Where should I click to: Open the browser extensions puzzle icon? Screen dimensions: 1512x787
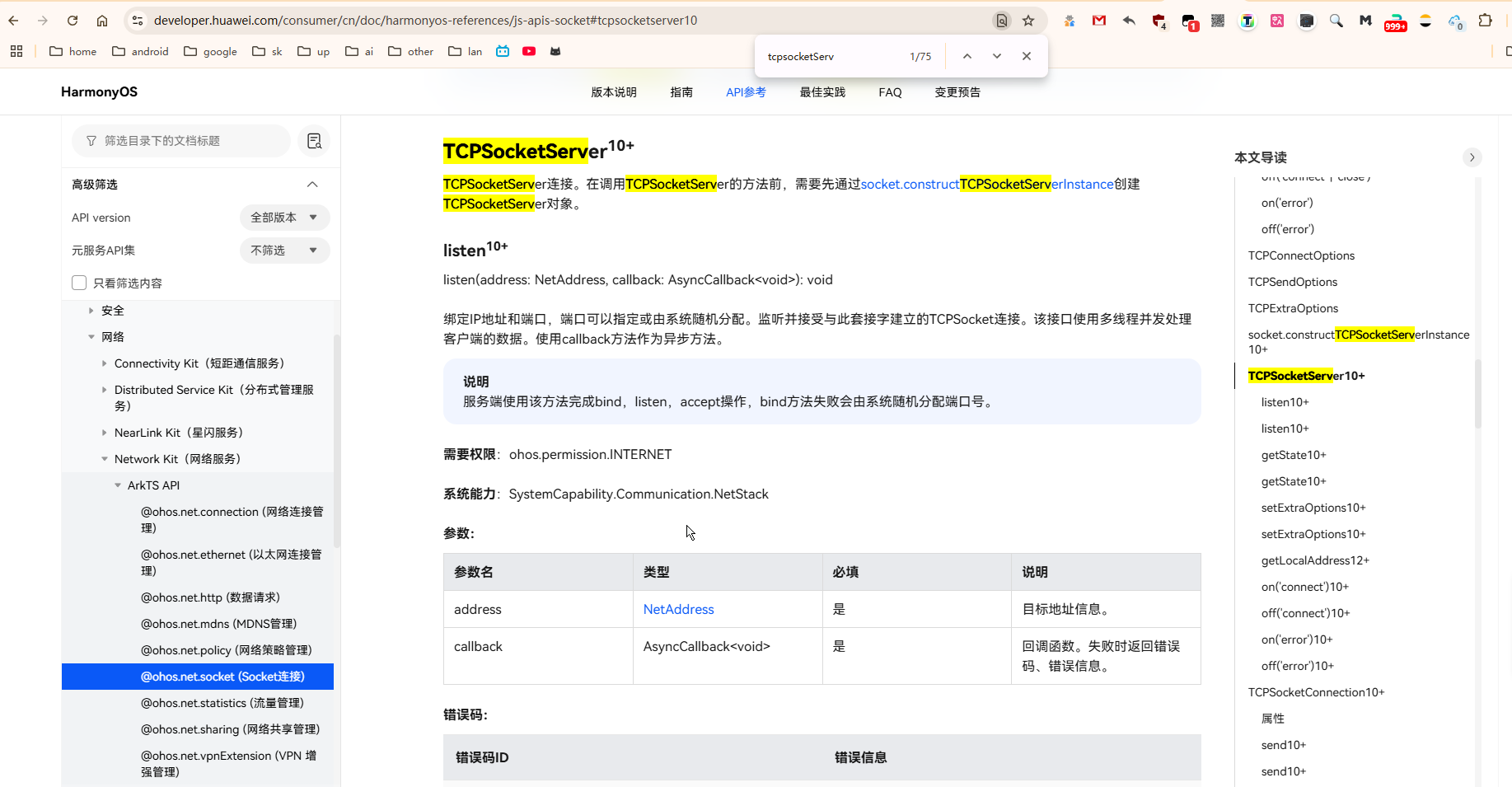(1486, 21)
